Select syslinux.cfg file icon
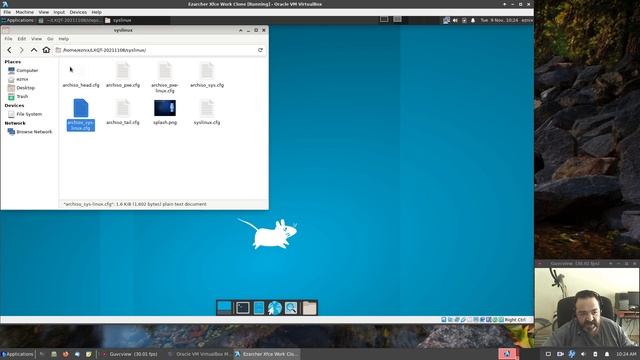 point(207,108)
